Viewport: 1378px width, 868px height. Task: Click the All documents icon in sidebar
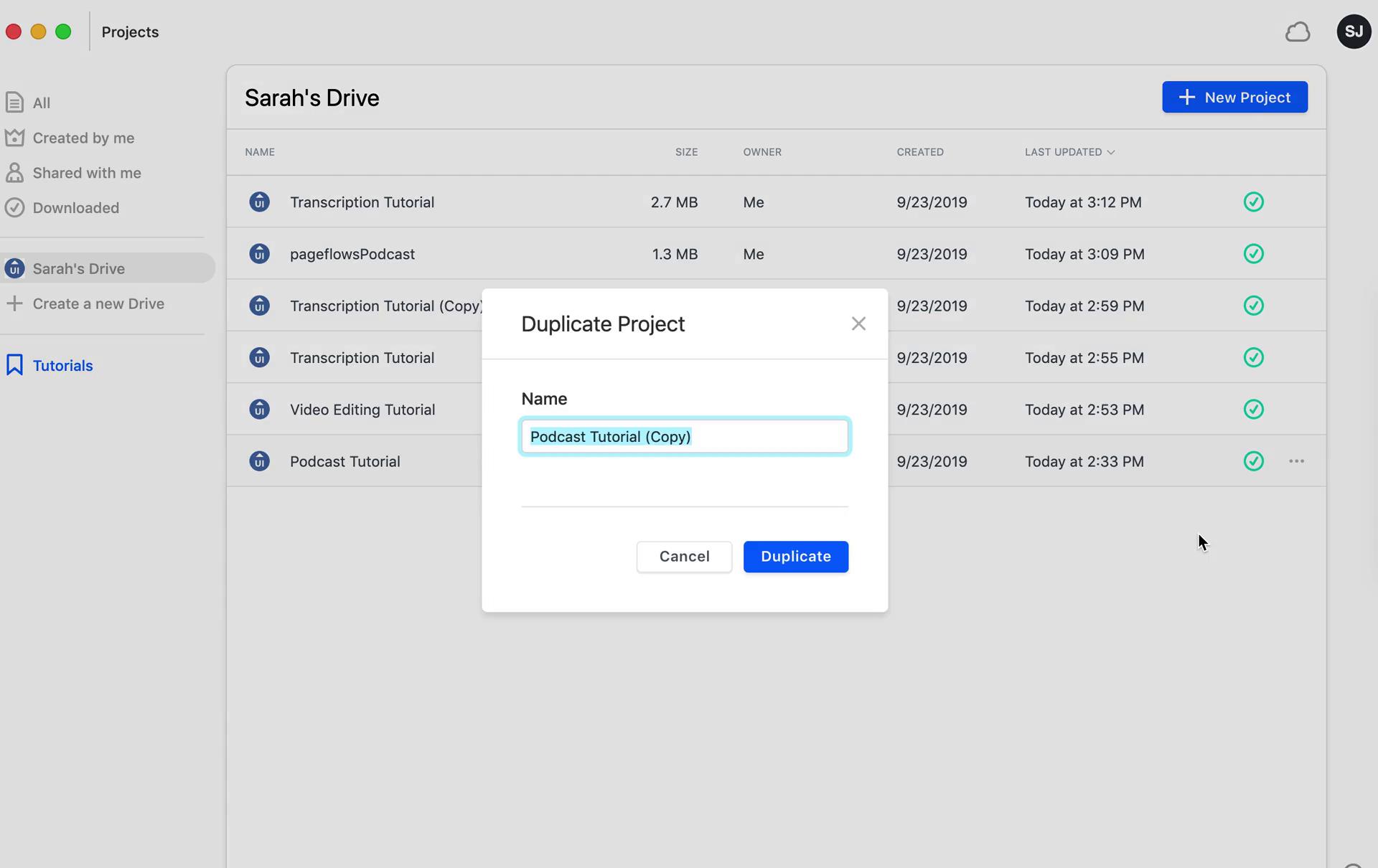click(14, 103)
